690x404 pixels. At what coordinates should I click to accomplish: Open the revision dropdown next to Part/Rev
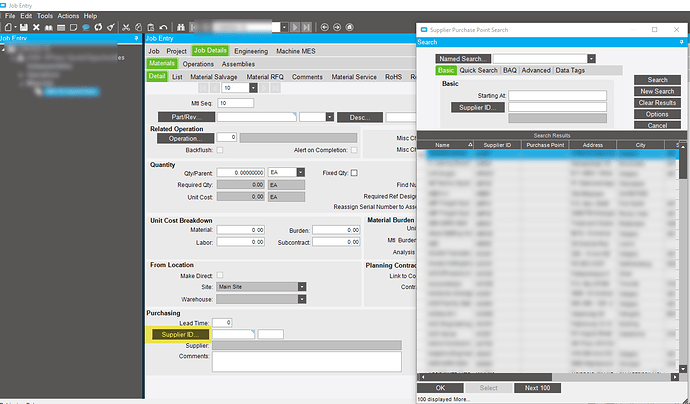click(330, 117)
